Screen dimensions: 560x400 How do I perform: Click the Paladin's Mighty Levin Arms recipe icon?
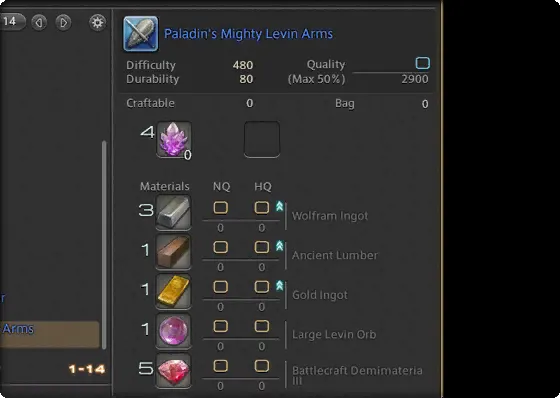coord(140,34)
